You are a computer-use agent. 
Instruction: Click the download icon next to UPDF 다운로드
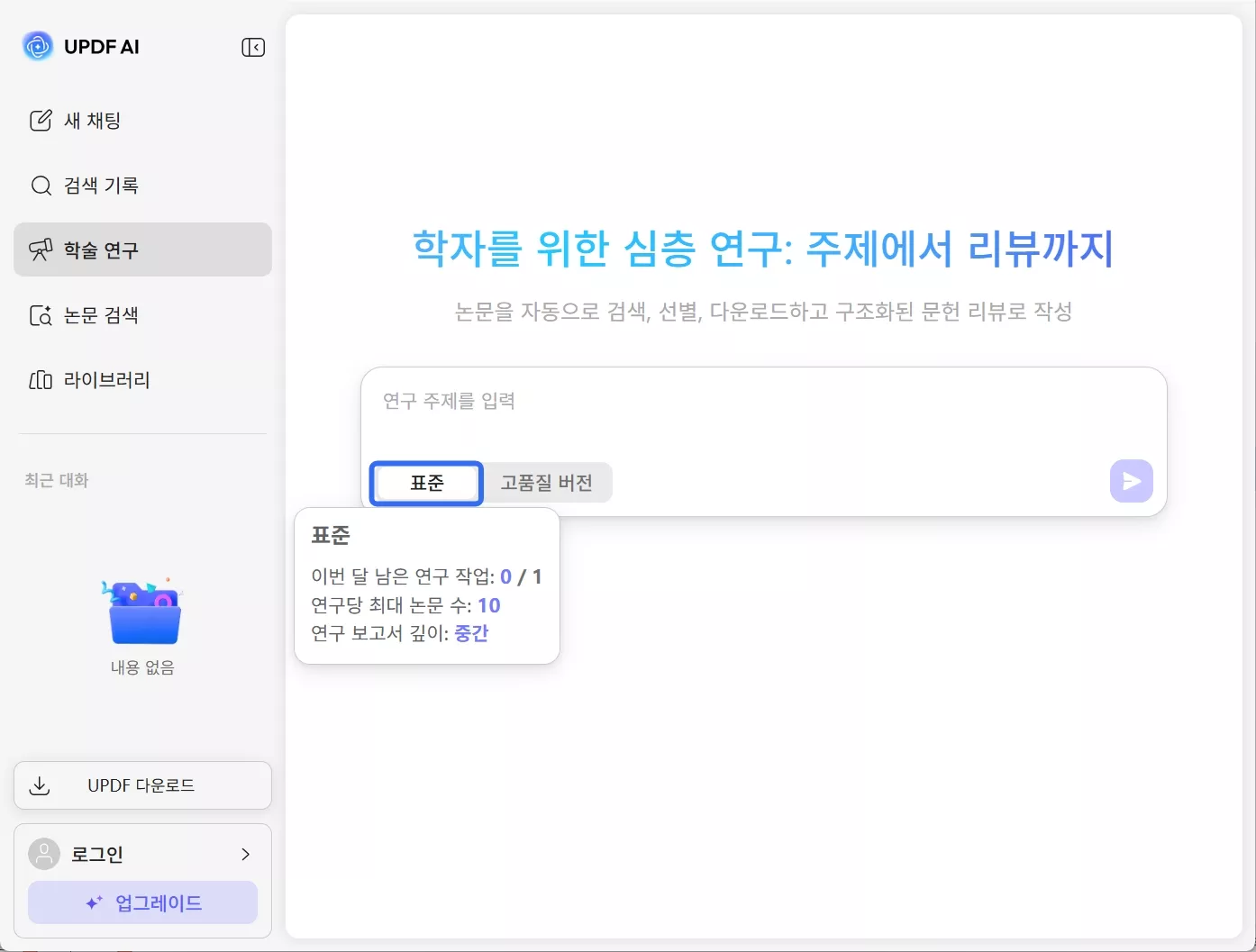click(40, 785)
